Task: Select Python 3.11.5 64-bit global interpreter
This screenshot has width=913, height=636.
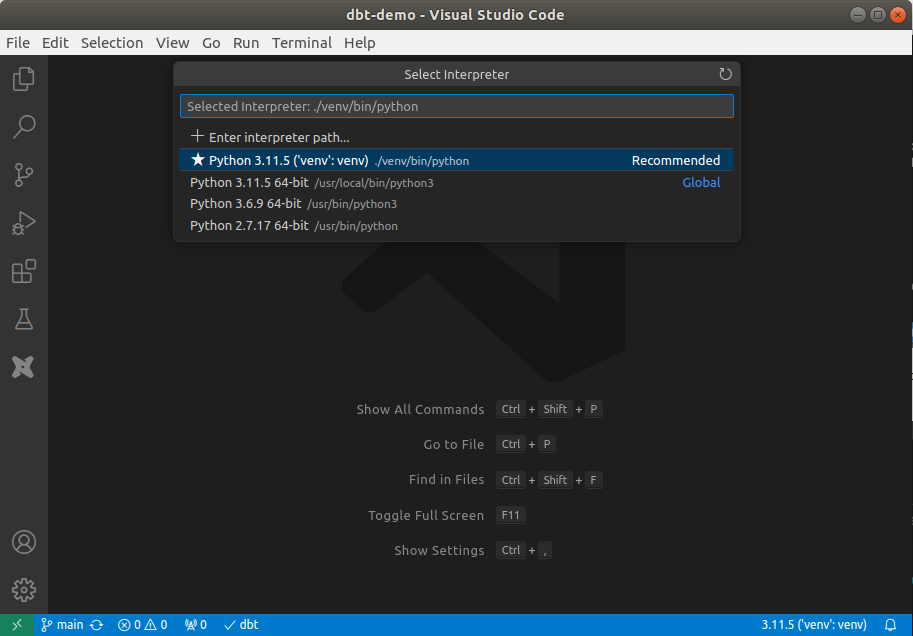Action: 456,182
